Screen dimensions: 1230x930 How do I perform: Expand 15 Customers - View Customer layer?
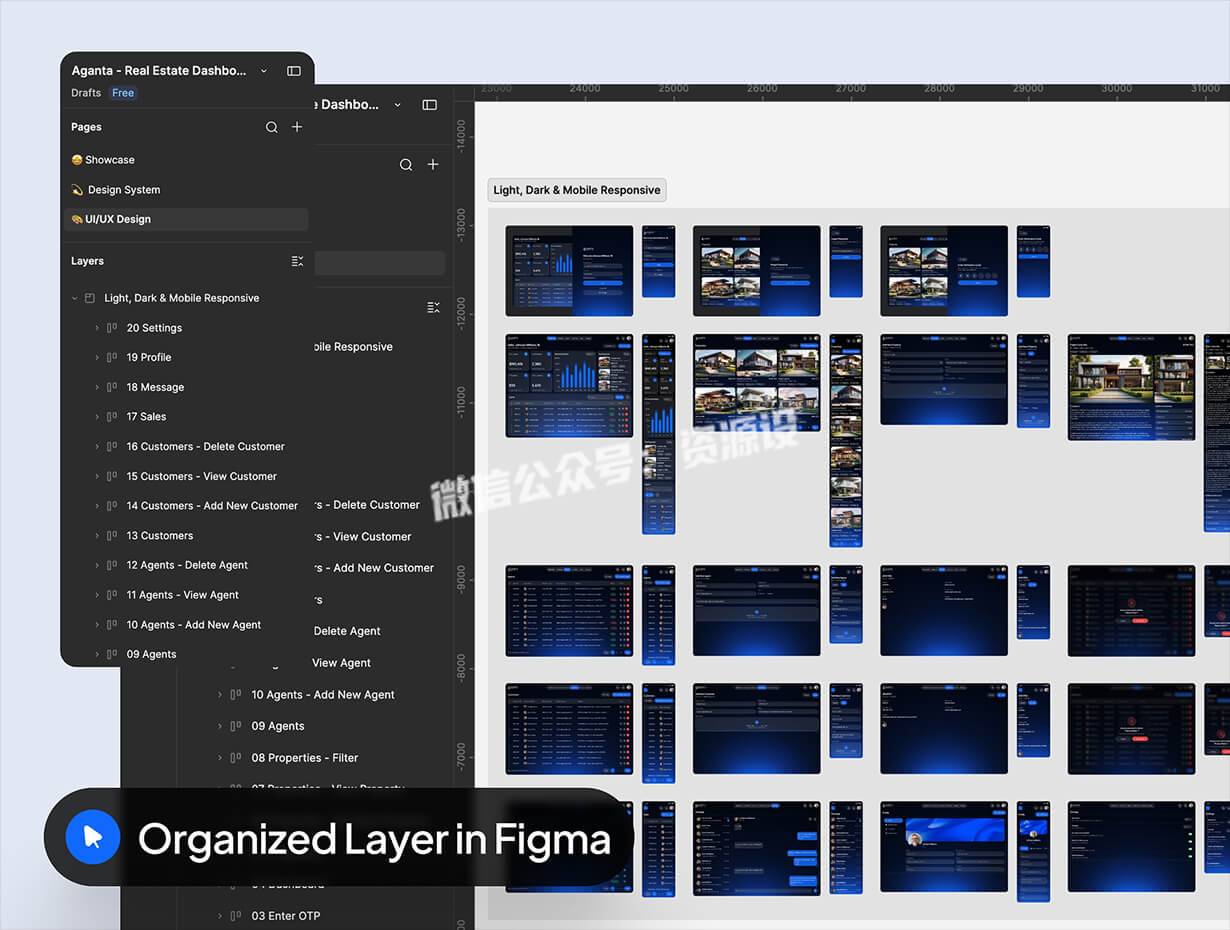[97, 476]
